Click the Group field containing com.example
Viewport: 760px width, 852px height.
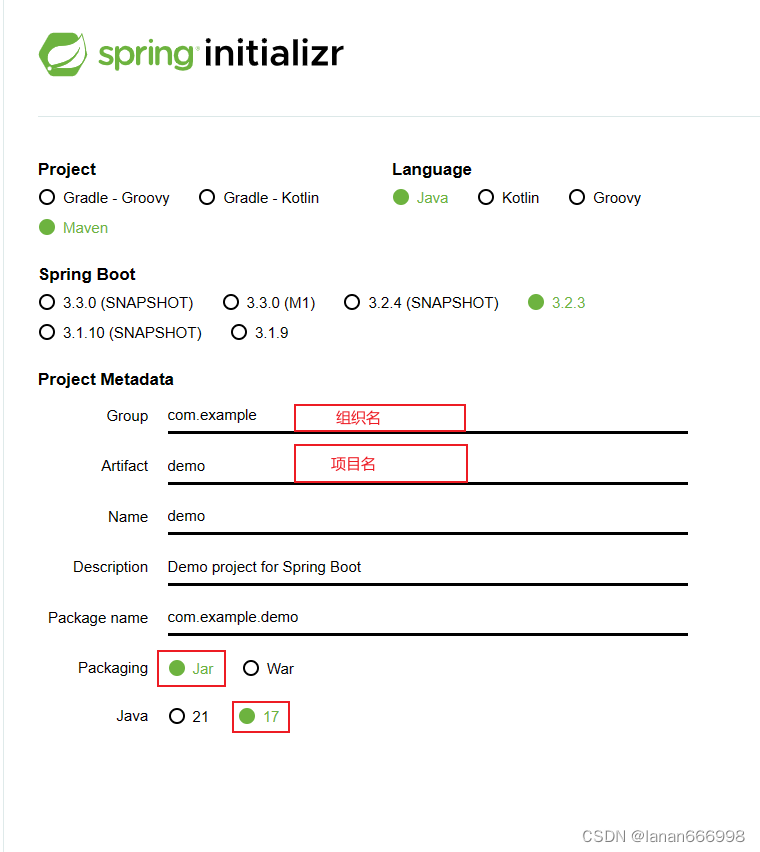pyautogui.click(x=428, y=416)
